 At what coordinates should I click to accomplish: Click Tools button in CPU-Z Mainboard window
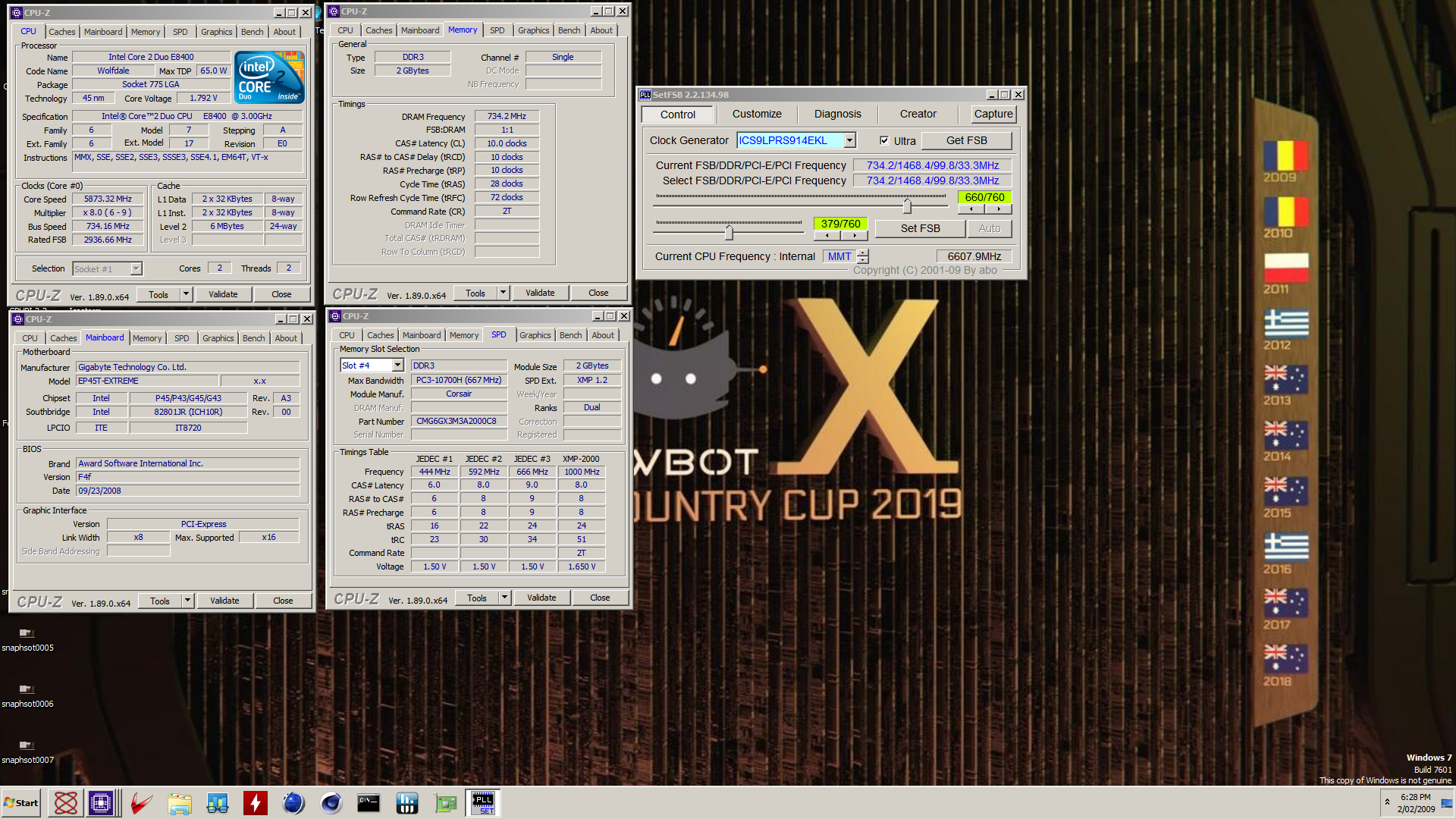159,601
